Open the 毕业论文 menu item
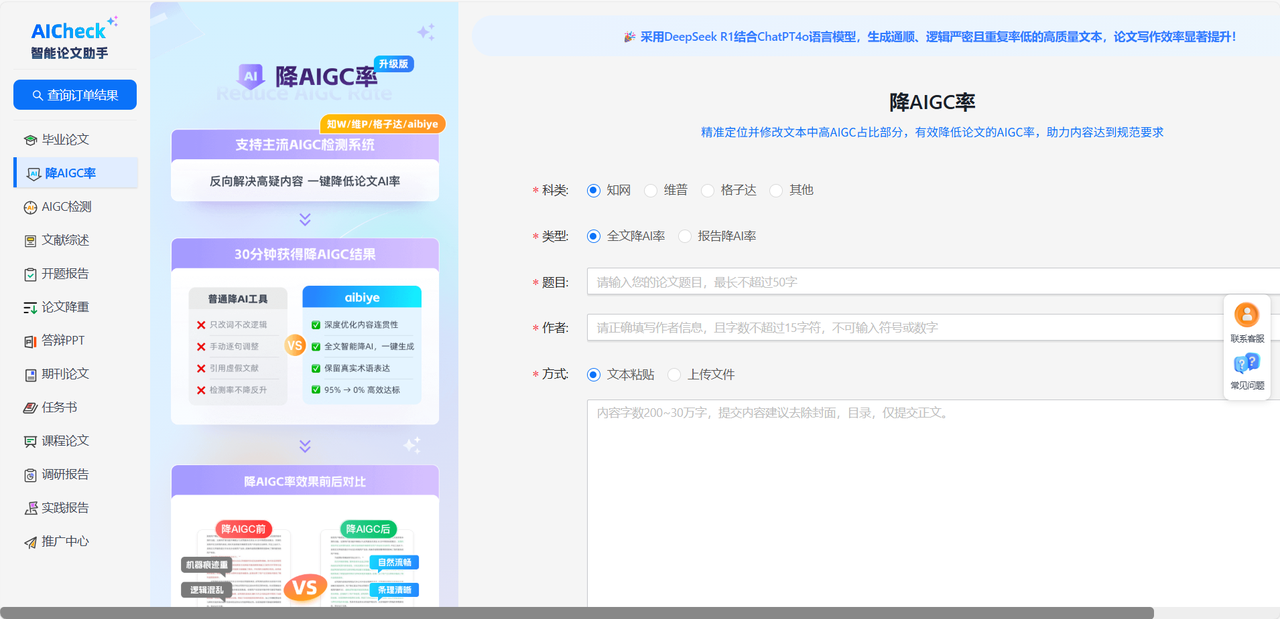1280x619 pixels. pos(75,139)
